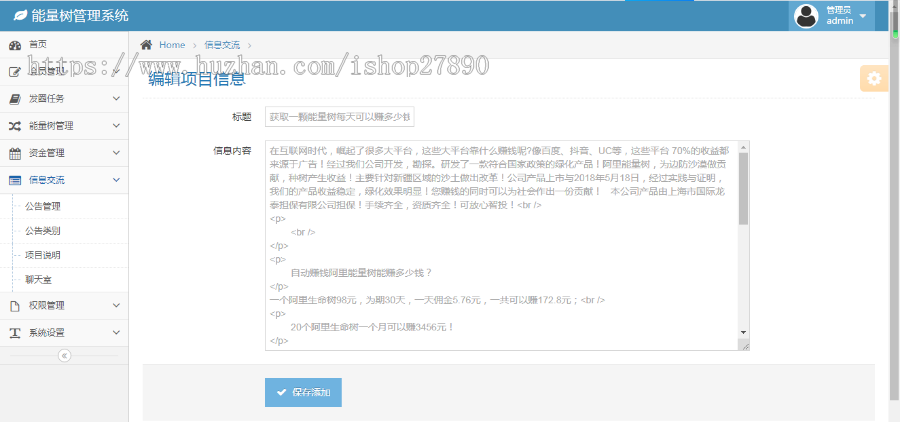
Task: Click the edit pencil icon in sidebar
Action: pos(15,72)
